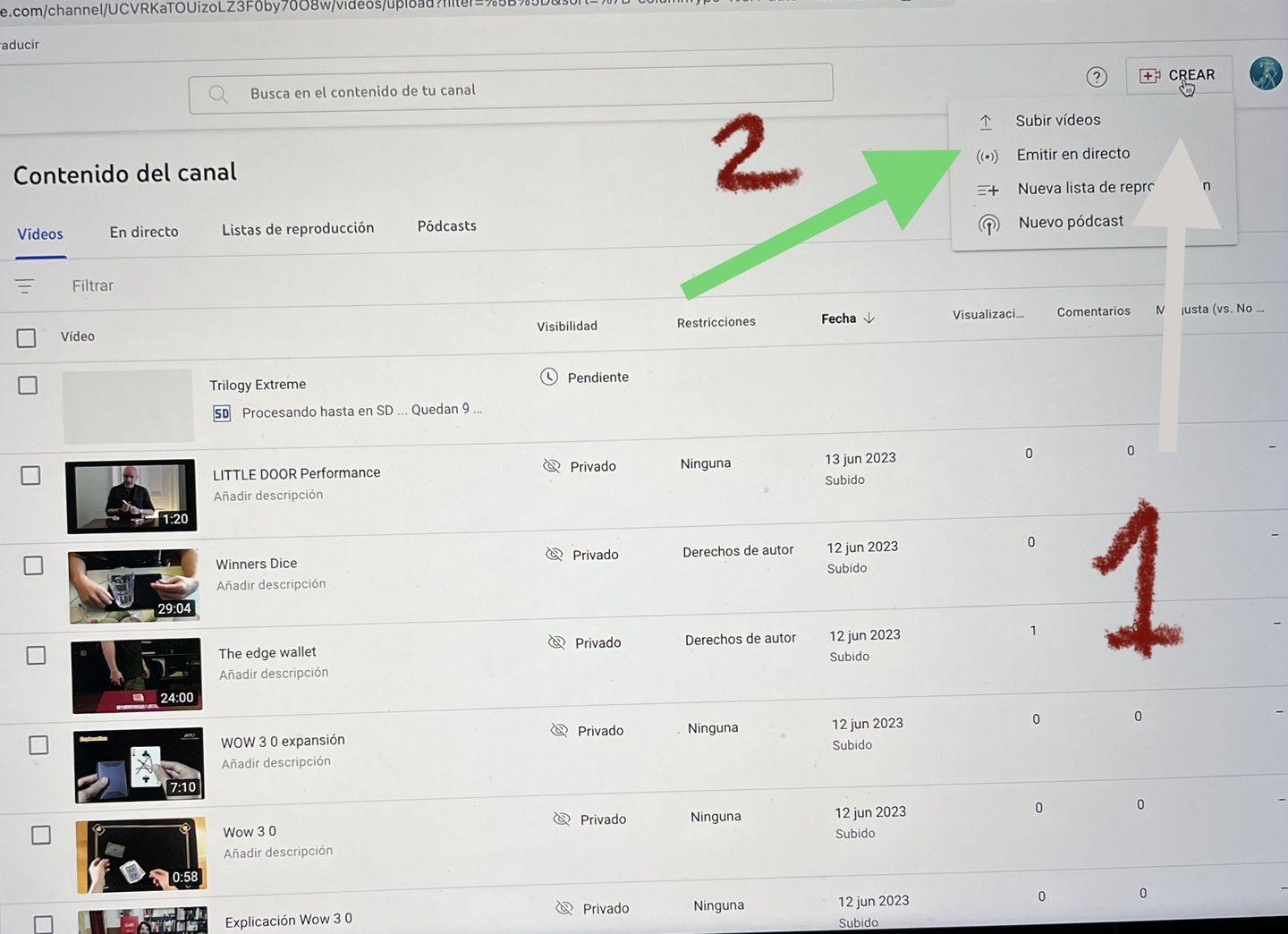This screenshot has width=1288, height=934.
Task: Click the filter lines icon
Action: pos(24,286)
